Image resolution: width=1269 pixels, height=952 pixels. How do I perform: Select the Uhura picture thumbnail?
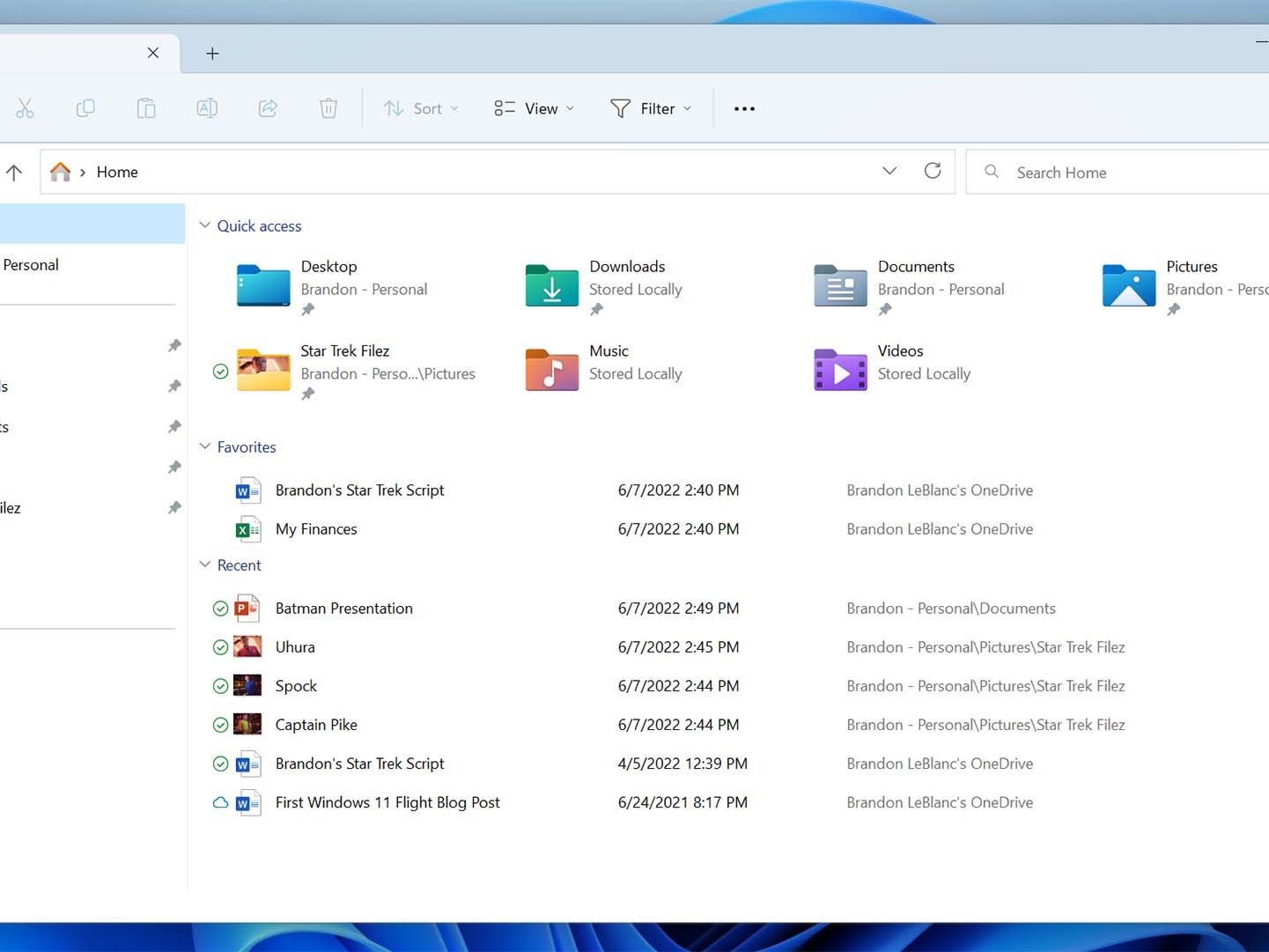click(x=247, y=646)
